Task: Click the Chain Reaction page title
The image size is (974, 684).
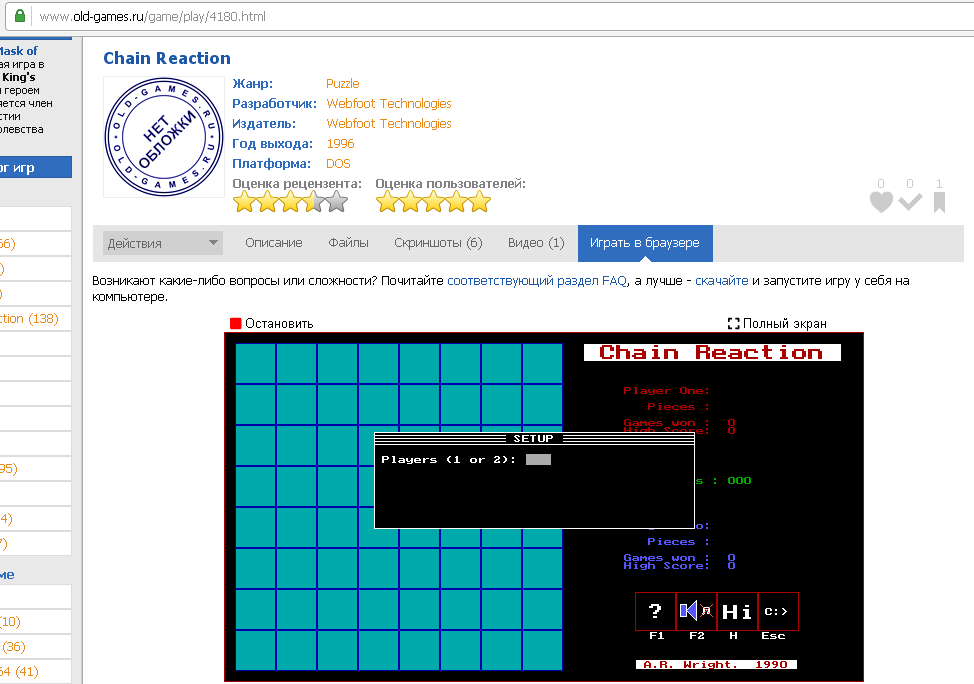Action: [x=166, y=58]
